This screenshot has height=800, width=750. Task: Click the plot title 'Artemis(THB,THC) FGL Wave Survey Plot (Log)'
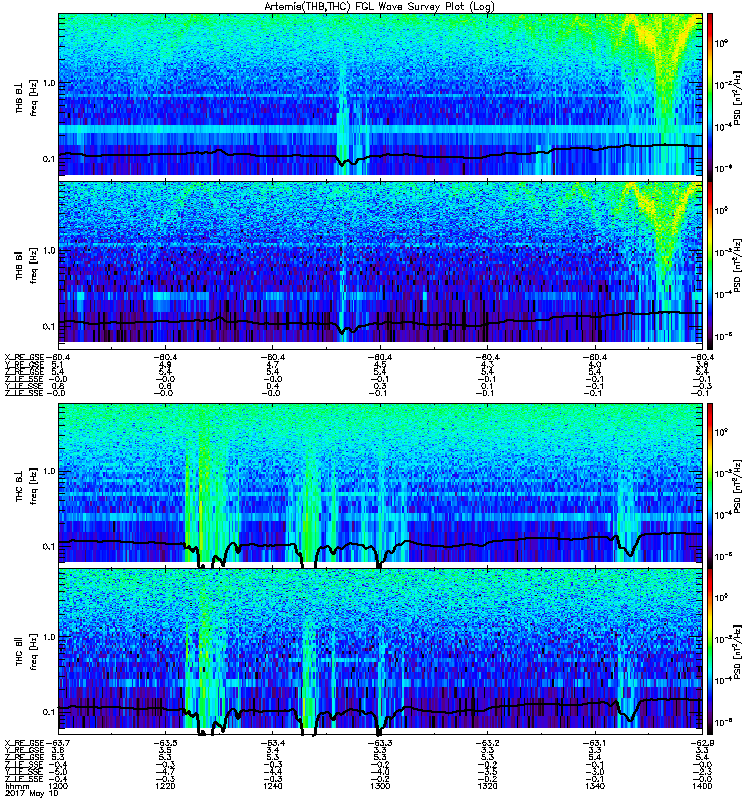[x=379, y=7]
